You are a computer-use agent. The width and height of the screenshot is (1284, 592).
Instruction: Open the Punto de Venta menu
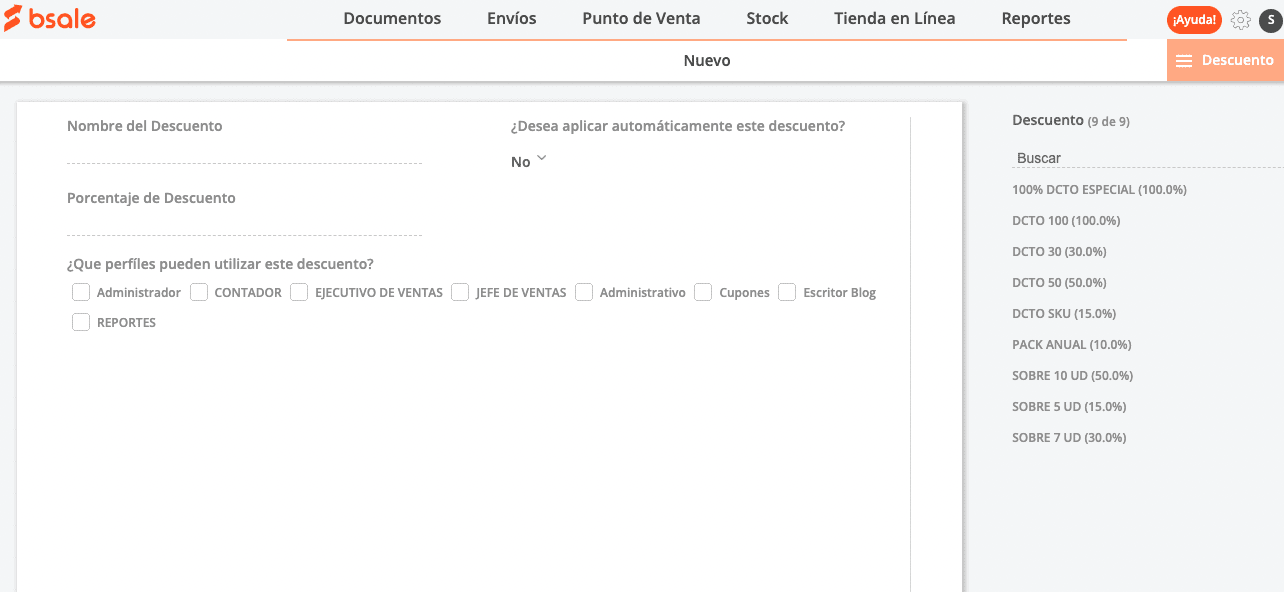[x=641, y=19]
